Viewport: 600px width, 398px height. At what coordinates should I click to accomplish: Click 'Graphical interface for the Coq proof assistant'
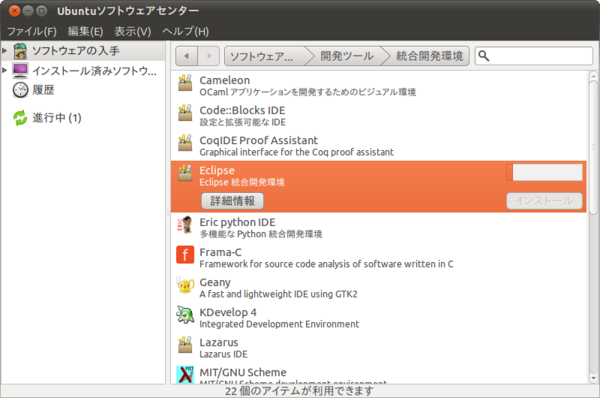point(297,152)
